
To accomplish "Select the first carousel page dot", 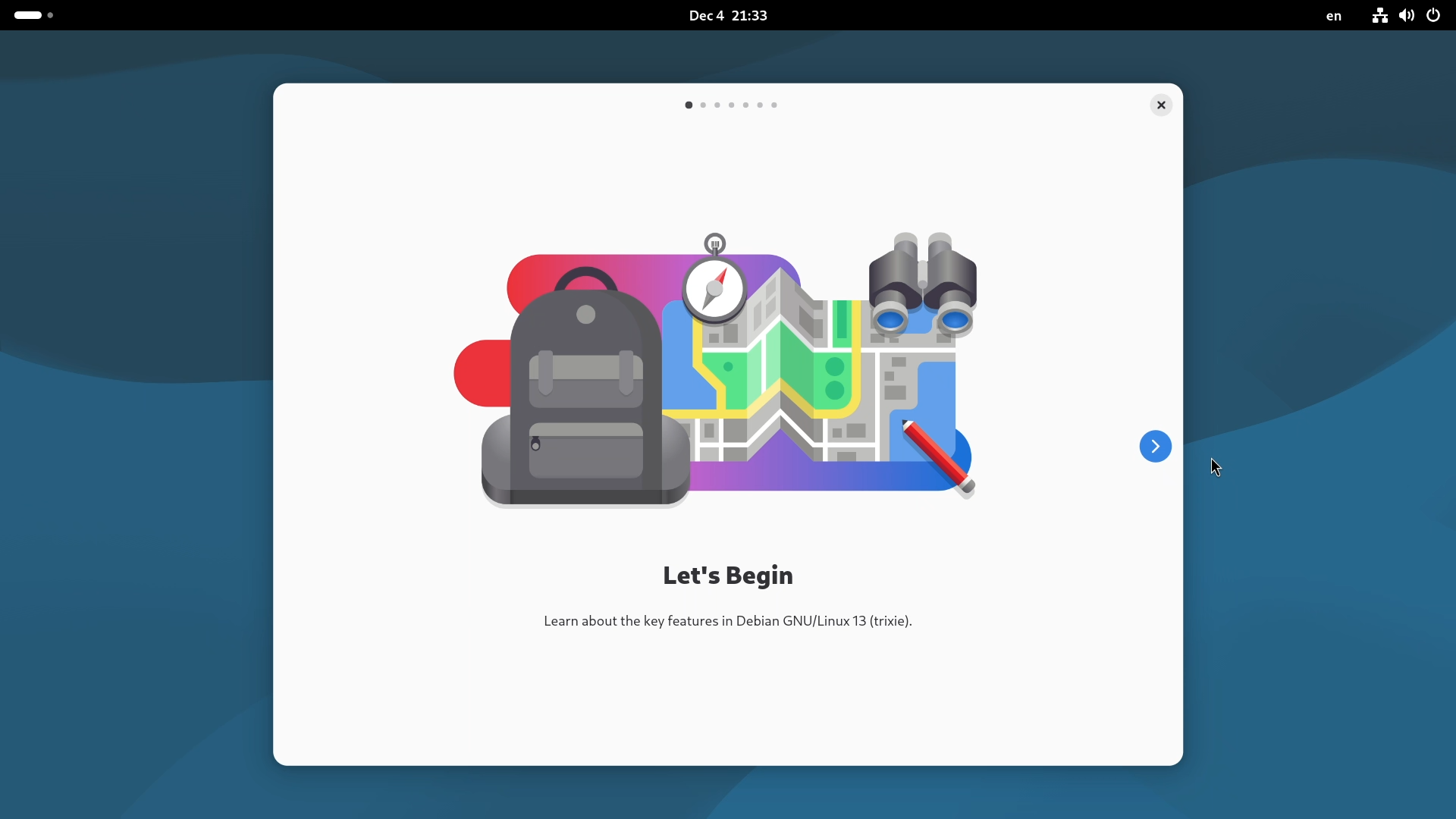I will [689, 105].
